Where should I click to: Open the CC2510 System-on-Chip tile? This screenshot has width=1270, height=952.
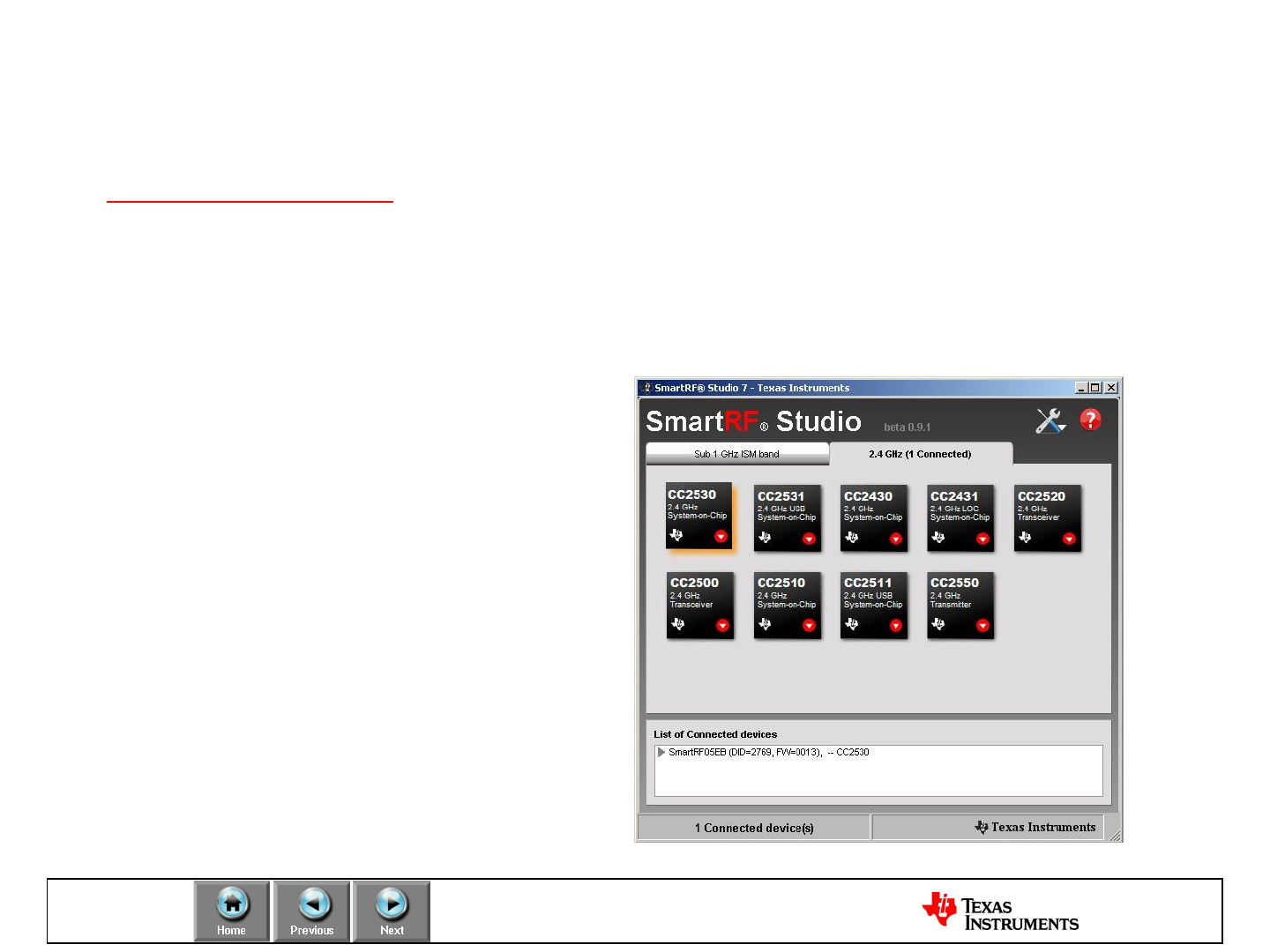(x=787, y=605)
